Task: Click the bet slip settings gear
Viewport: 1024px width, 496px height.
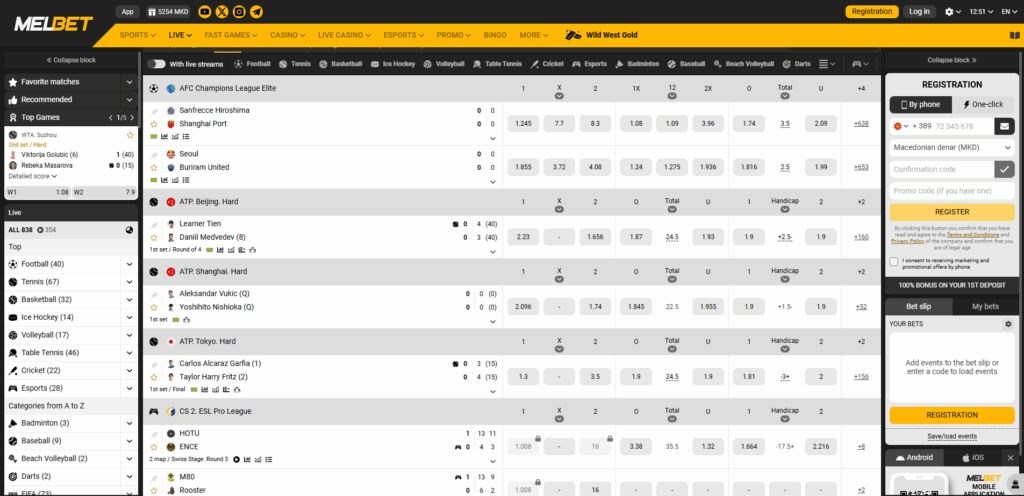Action: click(1008, 324)
